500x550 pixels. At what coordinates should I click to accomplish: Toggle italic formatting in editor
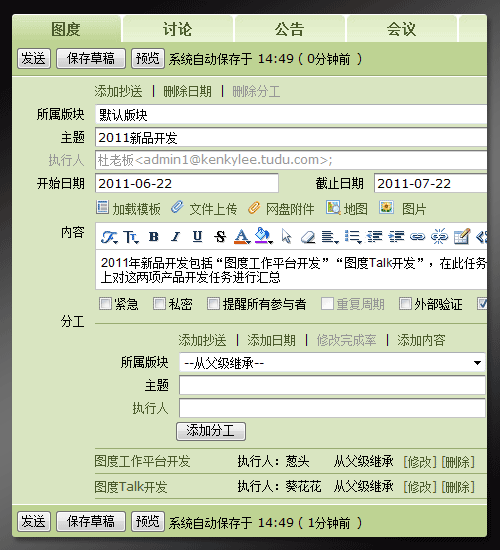pyautogui.click(x=175, y=237)
